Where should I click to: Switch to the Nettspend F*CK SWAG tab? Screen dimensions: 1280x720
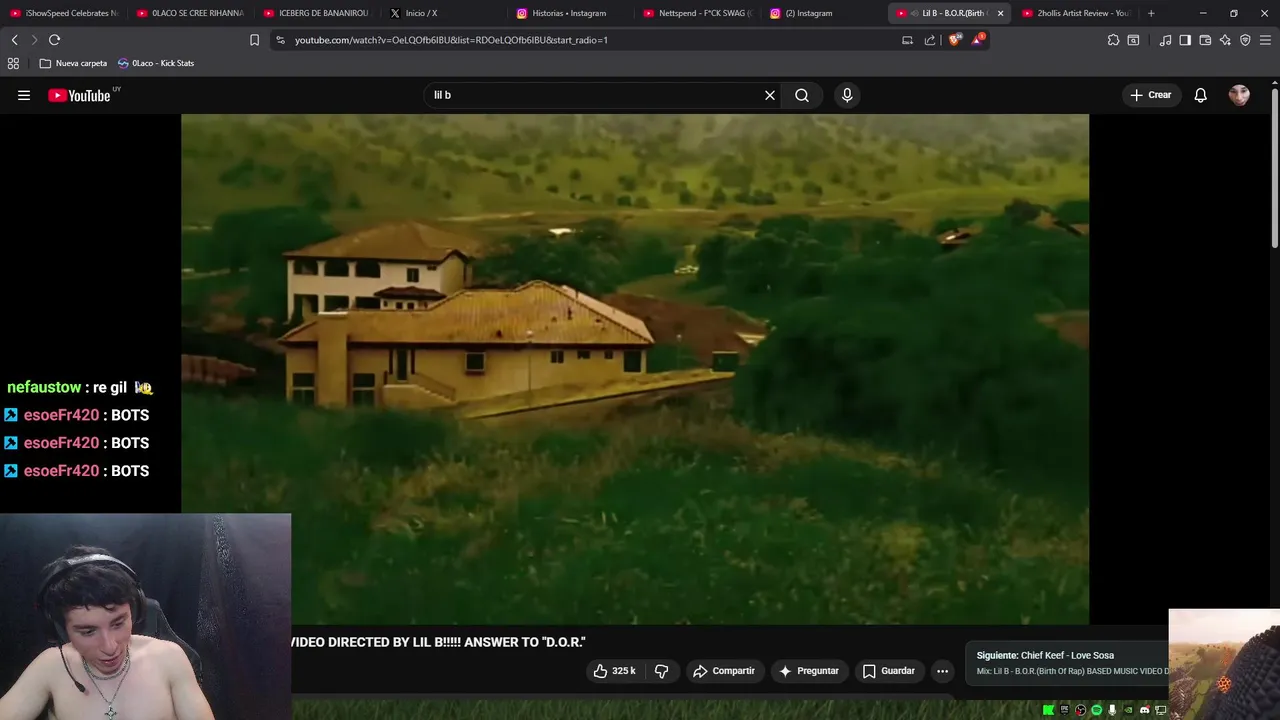point(698,13)
